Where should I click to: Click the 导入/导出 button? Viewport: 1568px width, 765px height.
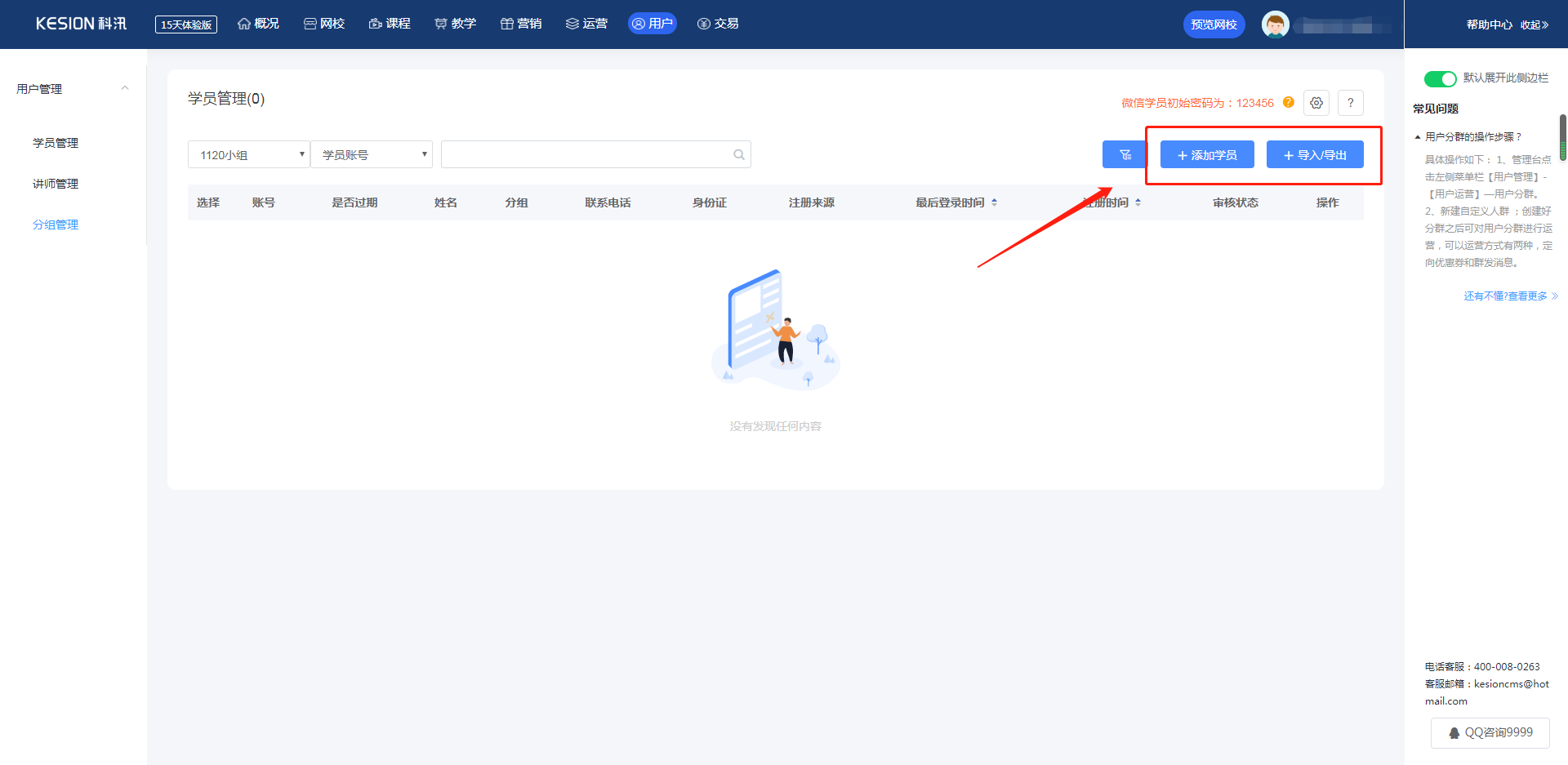pyautogui.click(x=1315, y=154)
